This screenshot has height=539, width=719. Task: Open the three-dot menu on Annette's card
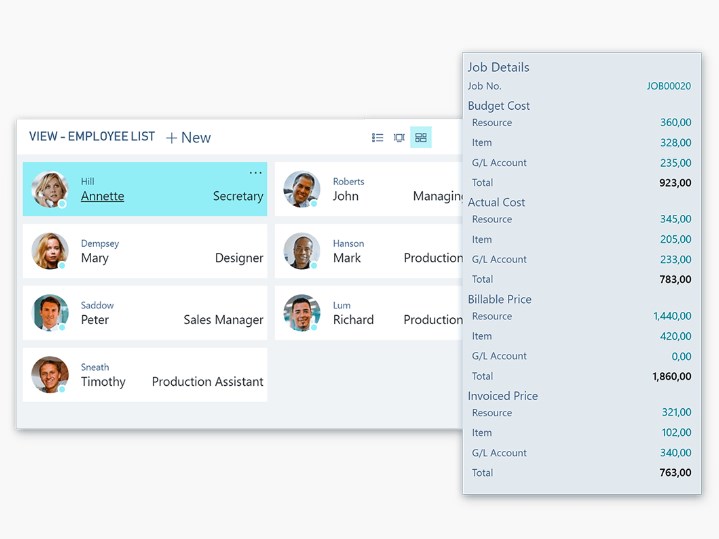tap(255, 173)
